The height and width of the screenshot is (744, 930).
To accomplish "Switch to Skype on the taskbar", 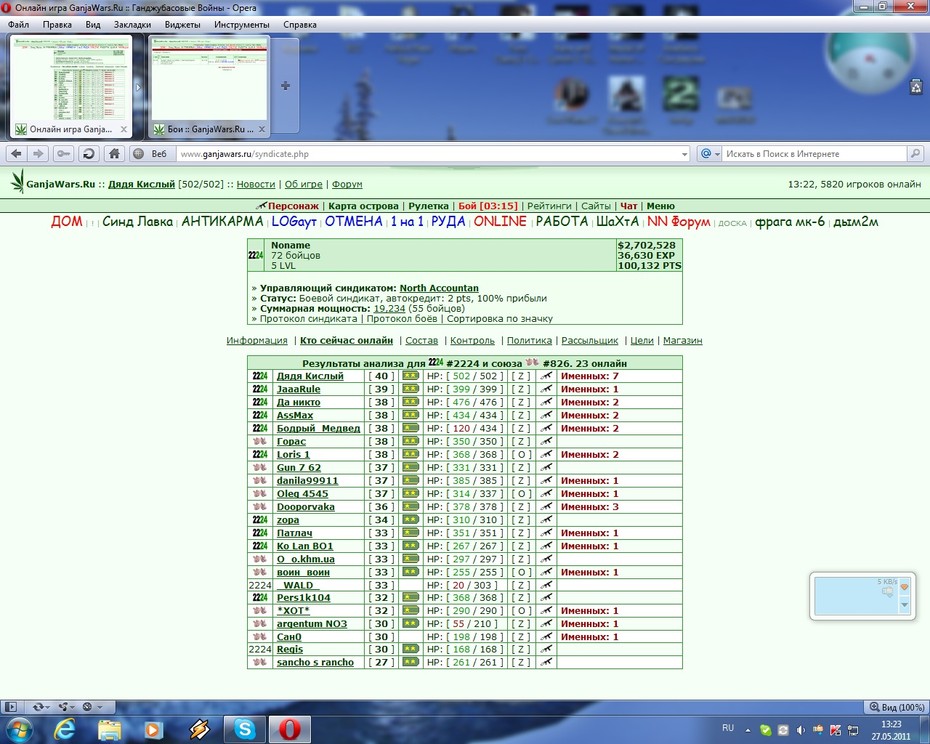I will (x=244, y=729).
